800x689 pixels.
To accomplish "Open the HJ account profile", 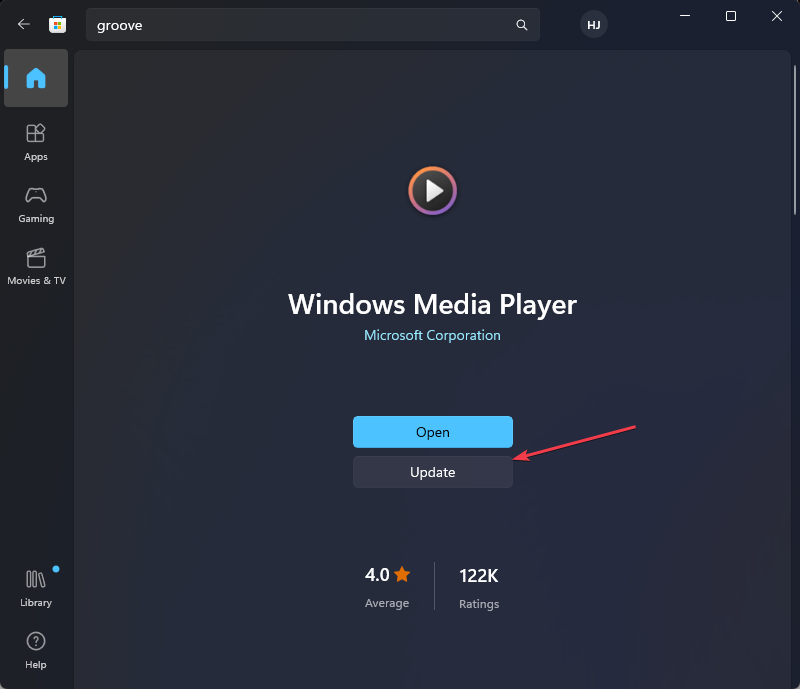I will pos(593,24).
